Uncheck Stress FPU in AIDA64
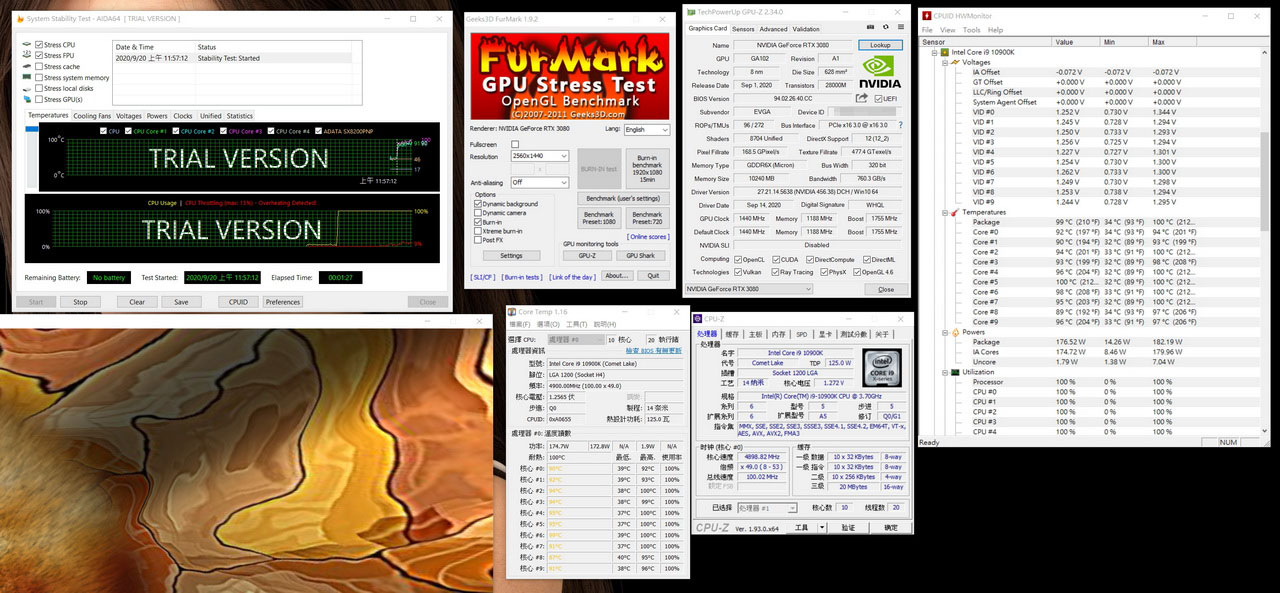Screen dimensions: 1280x593 (x=39, y=56)
